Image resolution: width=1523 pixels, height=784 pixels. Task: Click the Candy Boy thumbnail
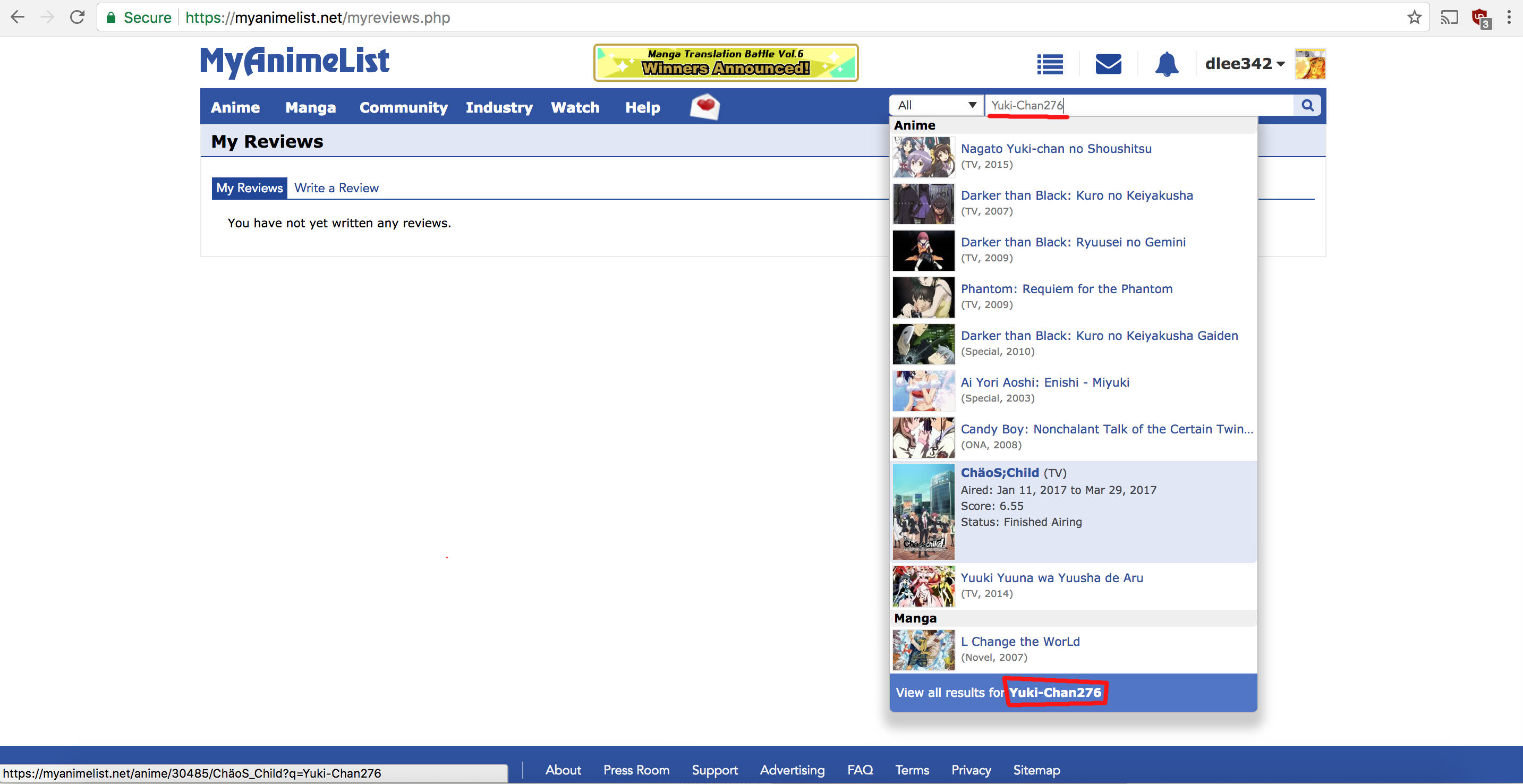(923, 438)
